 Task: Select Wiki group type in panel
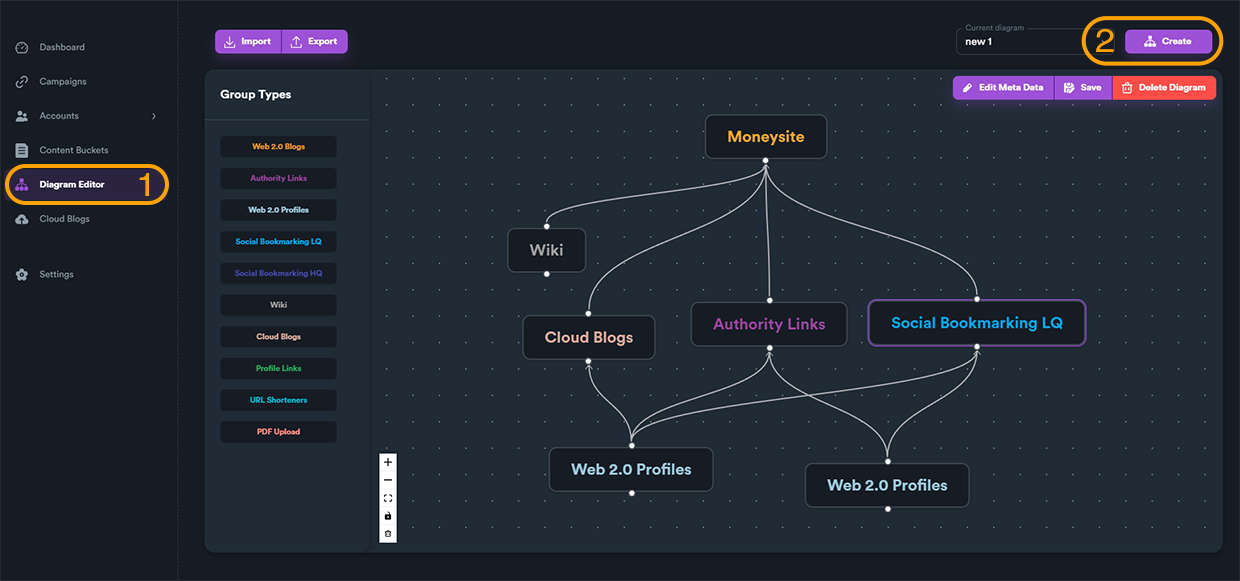coord(278,305)
